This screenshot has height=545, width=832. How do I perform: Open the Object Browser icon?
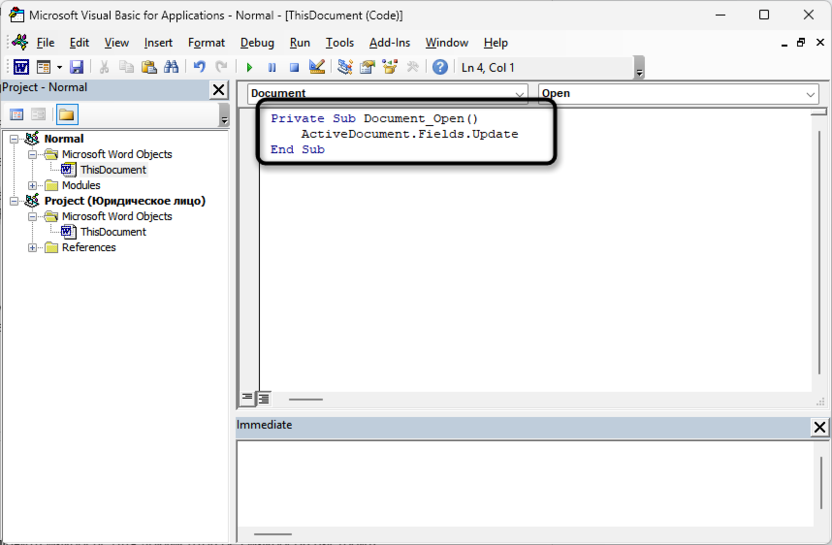point(390,67)
